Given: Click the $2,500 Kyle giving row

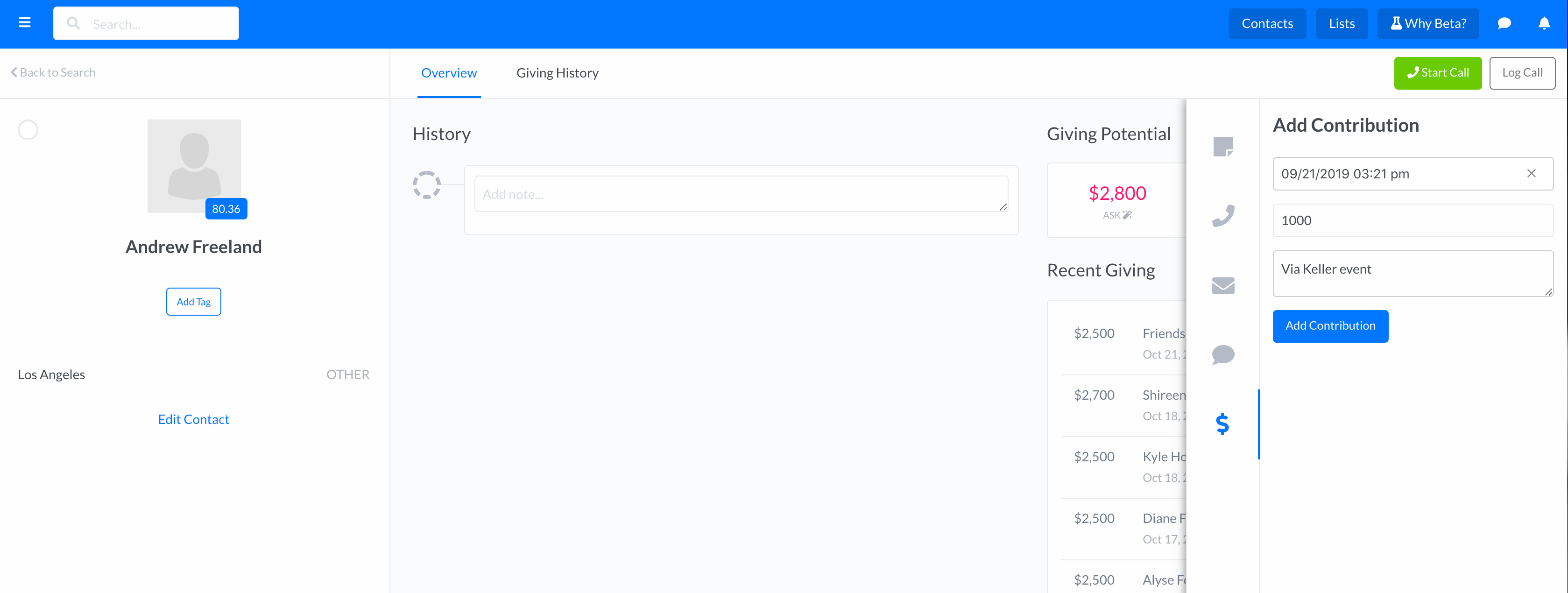Looking at the screenshot, I should 1123,467.
